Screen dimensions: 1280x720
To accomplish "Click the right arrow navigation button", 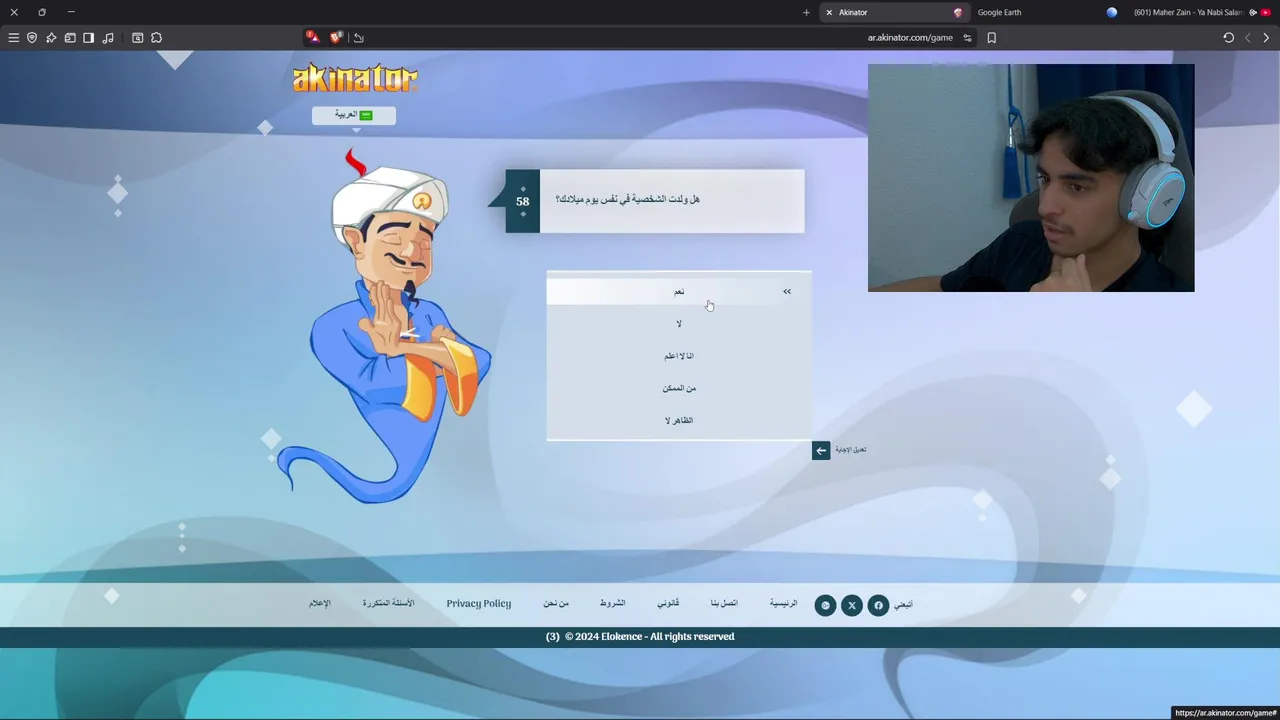I will pos(1266,38).
